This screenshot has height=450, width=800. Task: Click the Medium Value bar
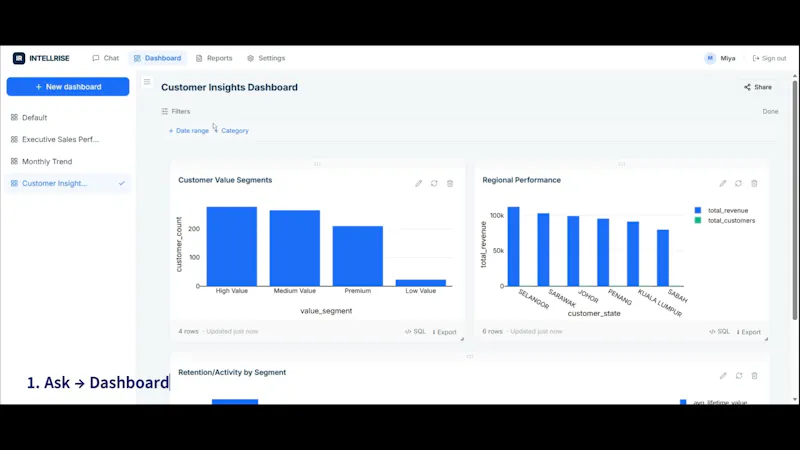(295, 248)
